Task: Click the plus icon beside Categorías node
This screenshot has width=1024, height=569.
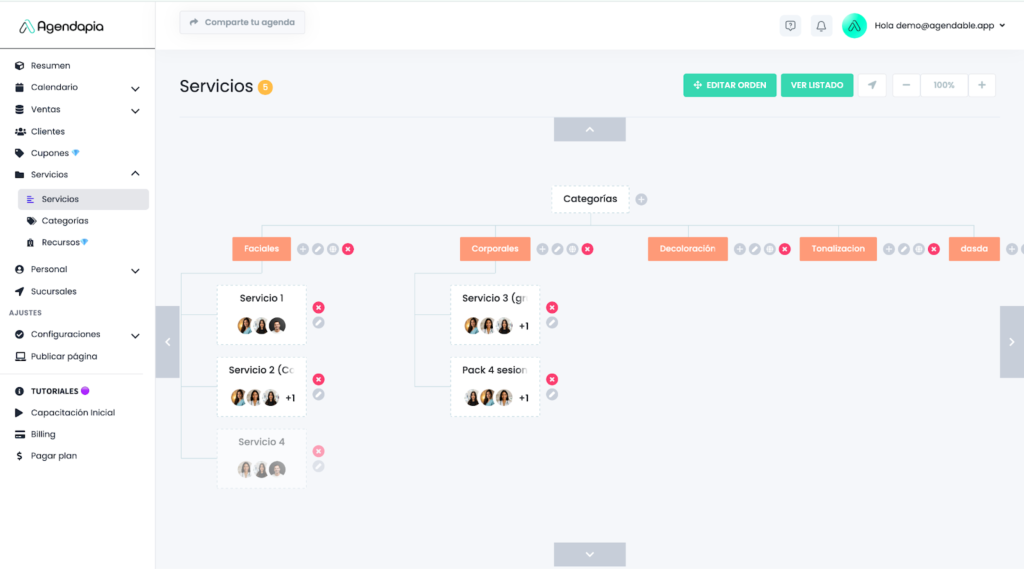Action: [641, 199]
